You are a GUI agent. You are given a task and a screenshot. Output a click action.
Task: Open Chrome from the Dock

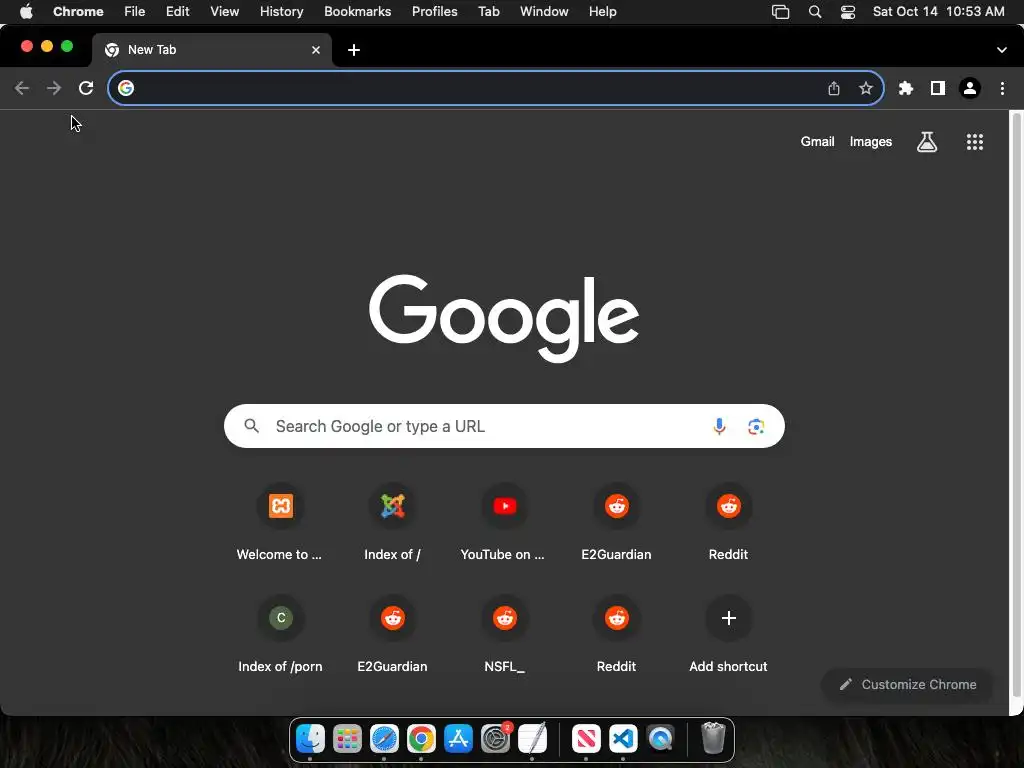click(x=421, y=739)
